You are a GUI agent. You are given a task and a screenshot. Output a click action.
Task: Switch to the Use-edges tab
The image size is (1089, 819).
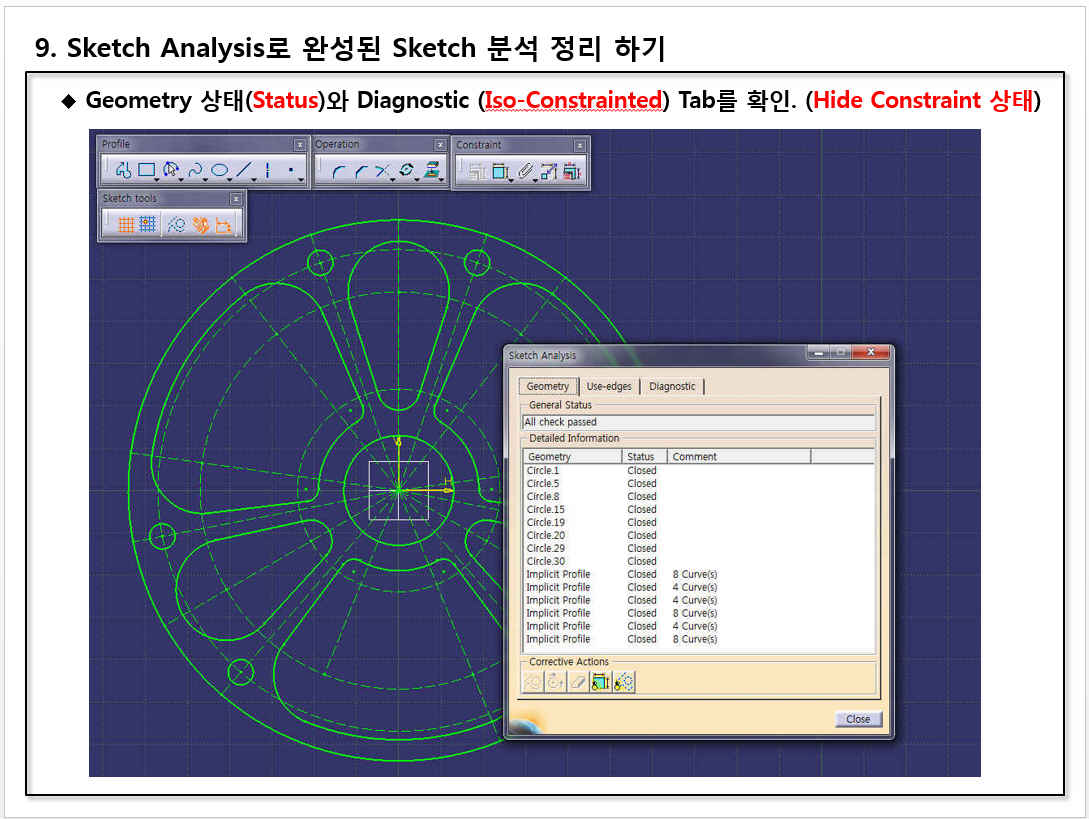pyautogui.click(x=608, y=386)
